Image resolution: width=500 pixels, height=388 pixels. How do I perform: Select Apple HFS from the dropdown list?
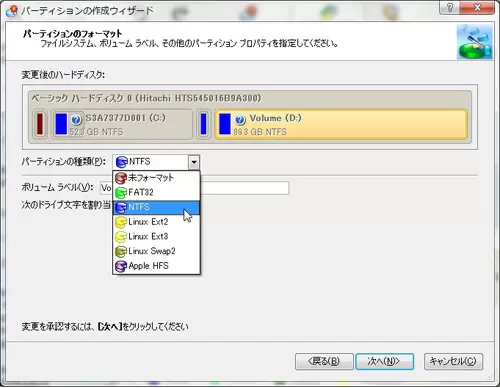pyautogui.click(x=156, y=266)
